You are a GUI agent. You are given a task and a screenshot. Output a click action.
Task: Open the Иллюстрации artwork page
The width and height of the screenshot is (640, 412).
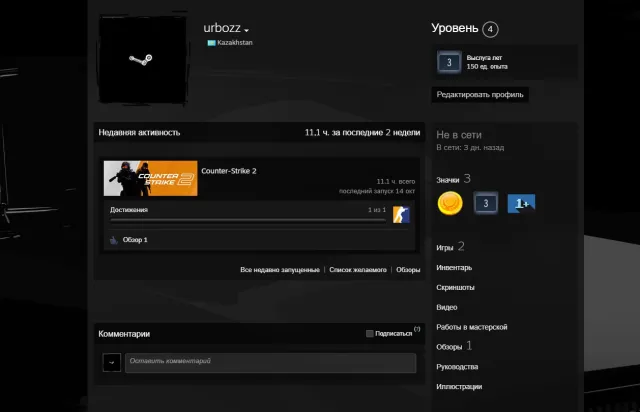pos(459,387)
